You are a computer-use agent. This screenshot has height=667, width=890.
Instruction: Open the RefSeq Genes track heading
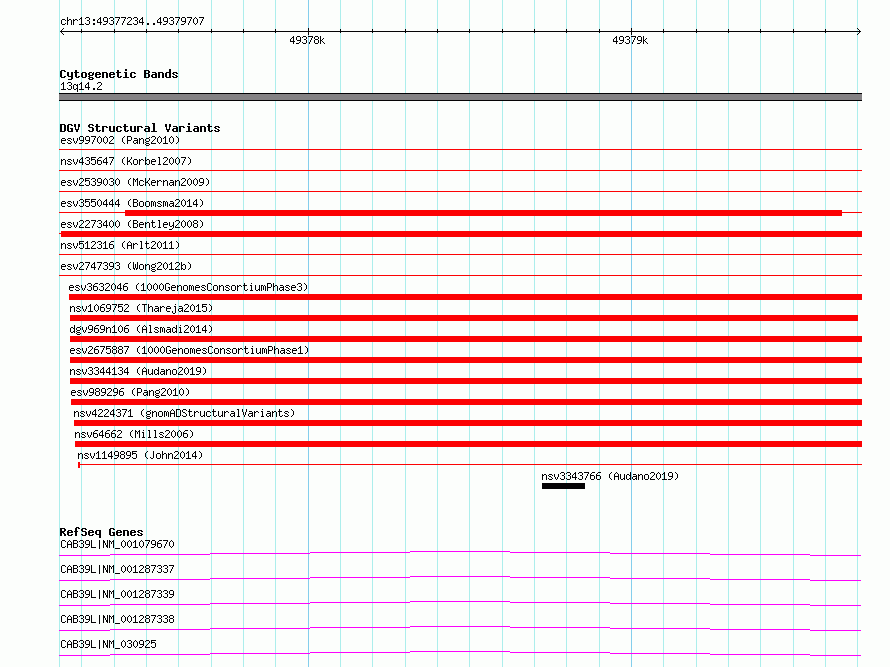pos(101,532)
